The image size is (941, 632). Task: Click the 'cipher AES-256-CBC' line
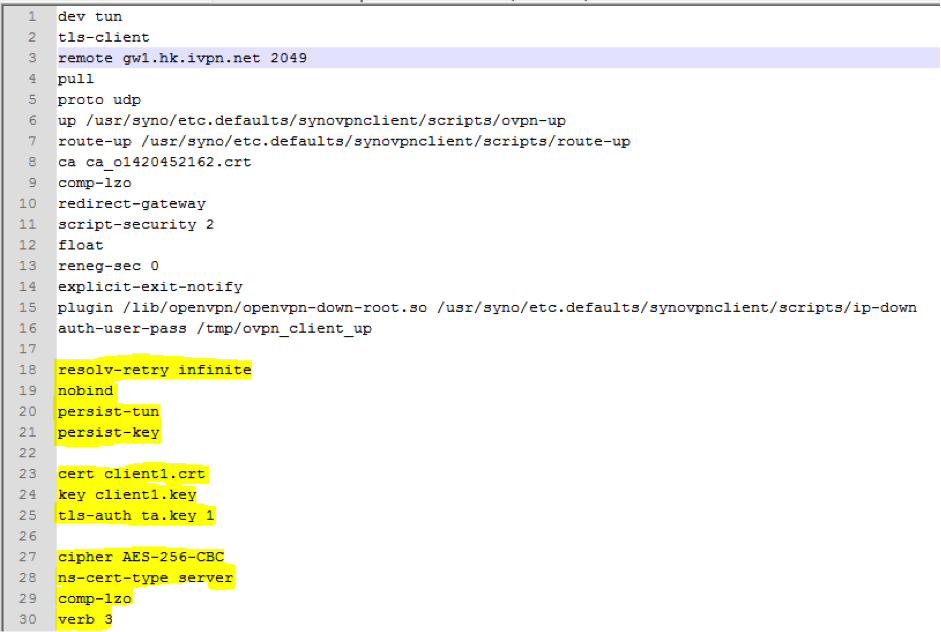pyautogui.click(x=140, y=557)
